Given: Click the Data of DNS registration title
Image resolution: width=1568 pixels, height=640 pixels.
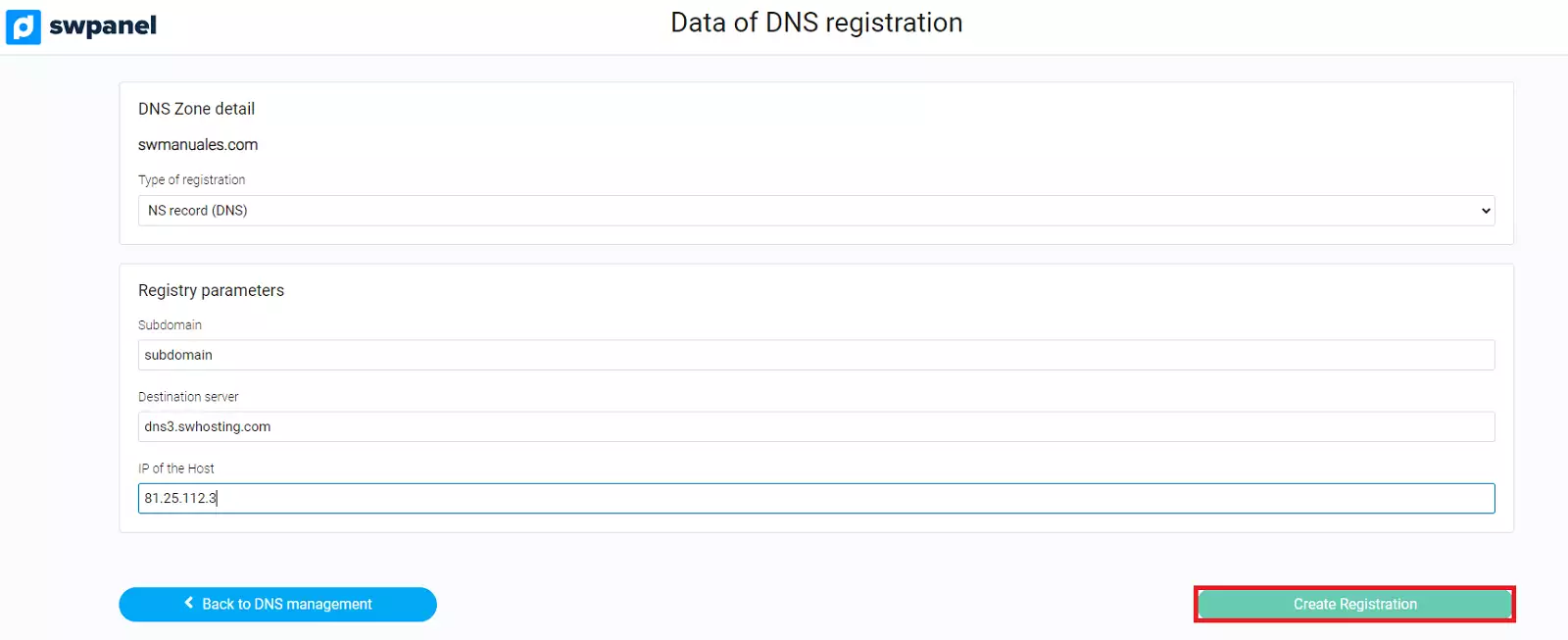Looking at the screenshot, I should click(816, 23).
